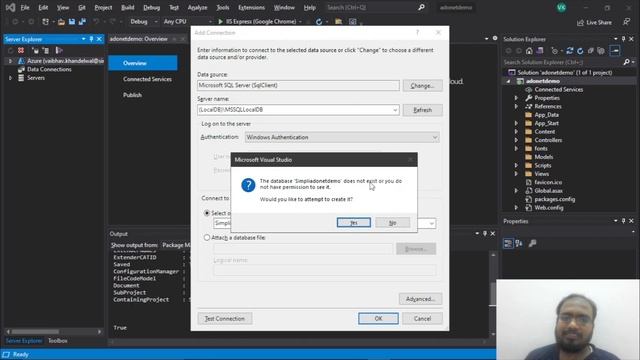The width and height of the screenshot is (640, 360).
Task: Click Change... next to Data source
Action: [422, 86]
